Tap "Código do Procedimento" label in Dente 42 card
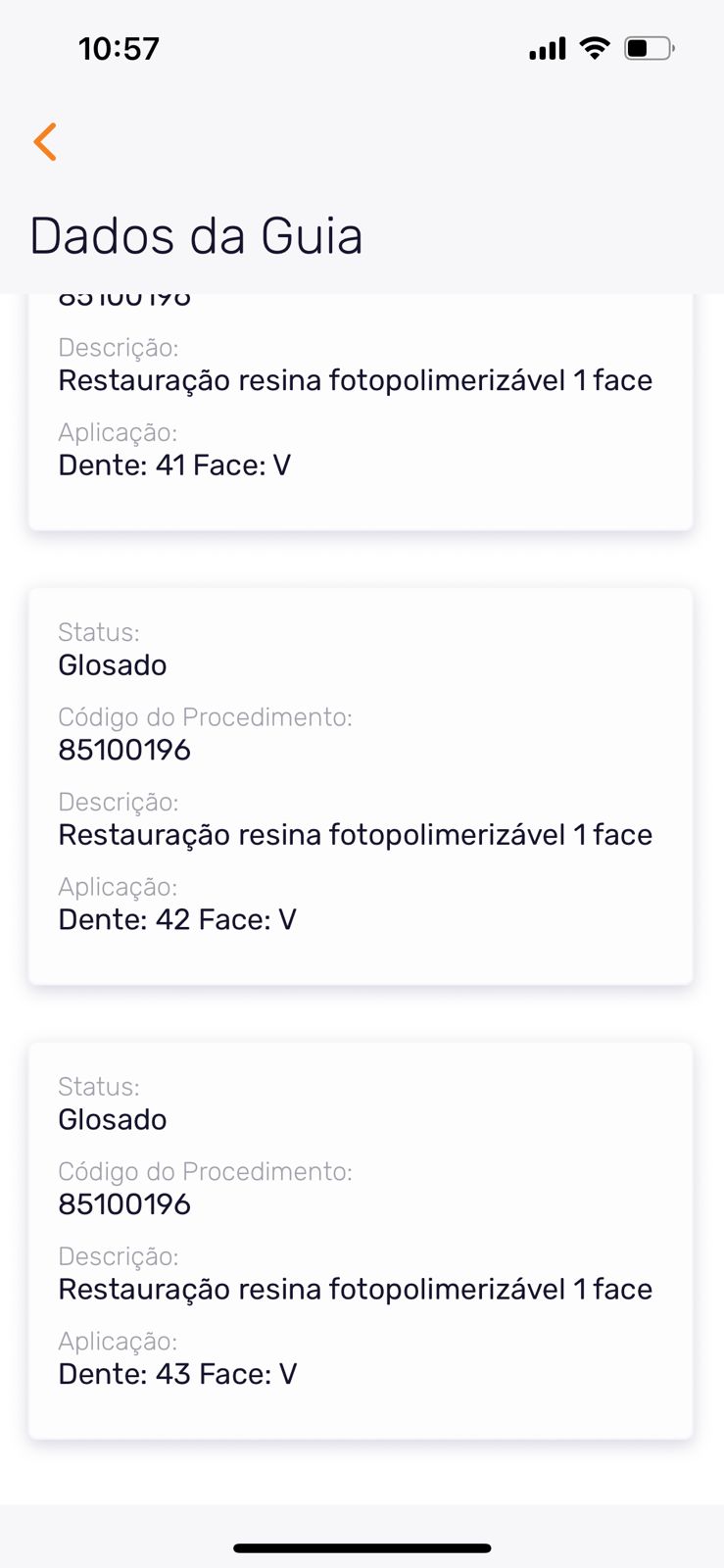Screen dimensions: 724x1568 205,717
